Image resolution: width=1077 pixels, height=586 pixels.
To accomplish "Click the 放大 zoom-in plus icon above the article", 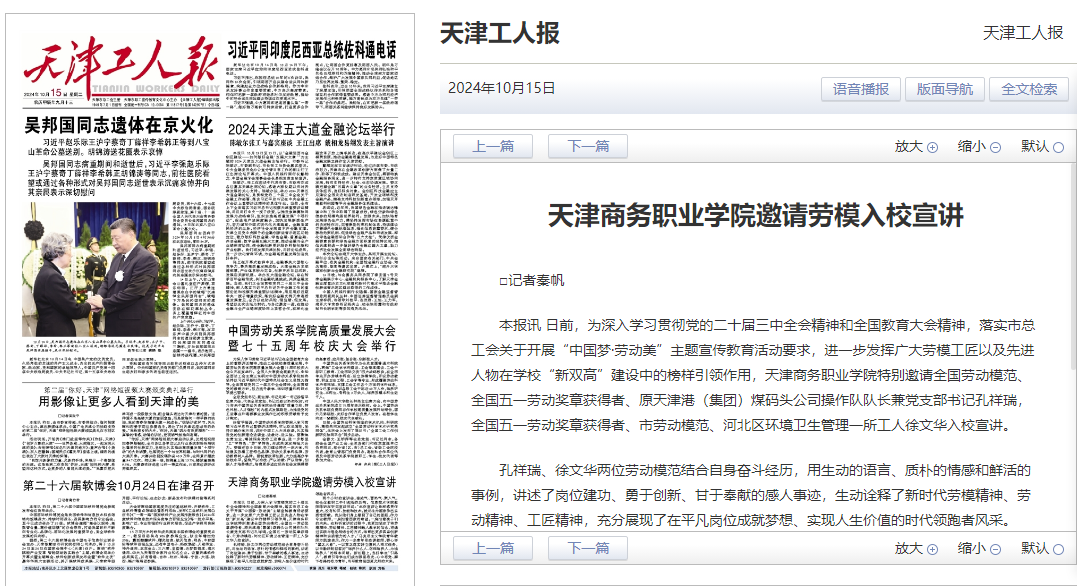I will pyautogui.click(x=932, y=147).
